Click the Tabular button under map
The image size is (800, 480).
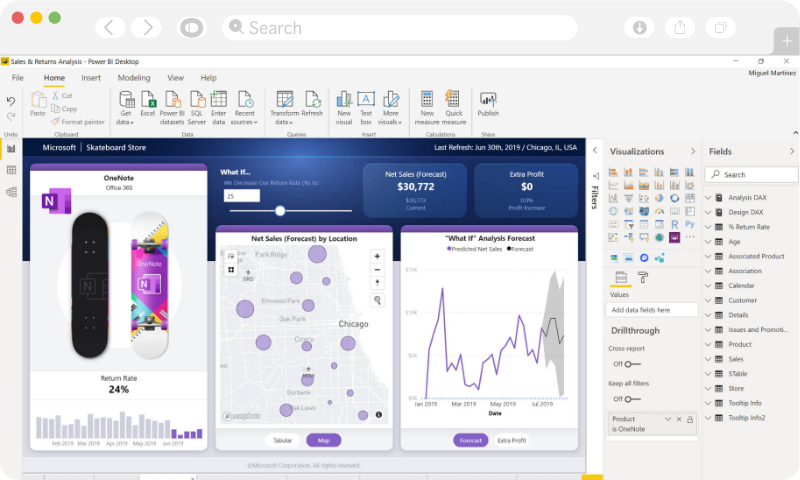click(x=283, y=440)
